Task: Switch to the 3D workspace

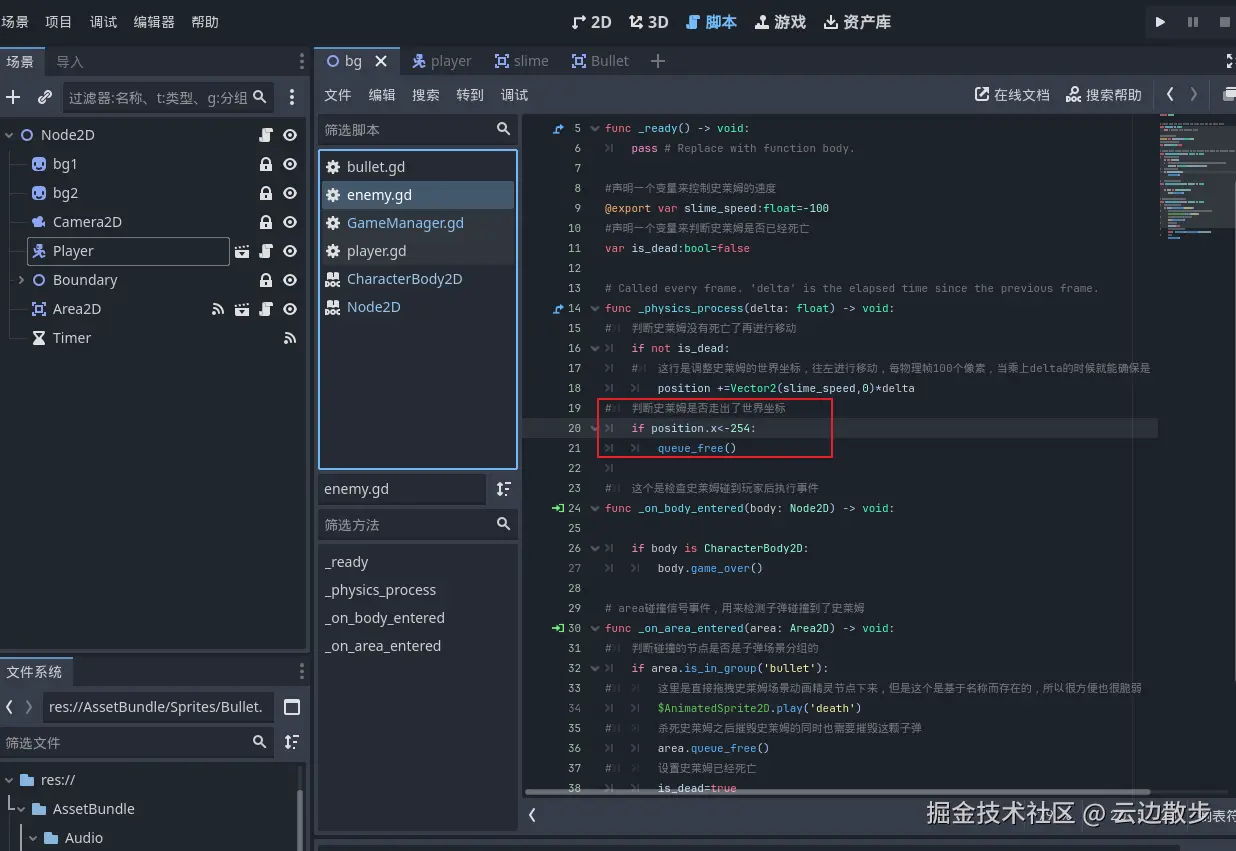Action: (648, 21)
